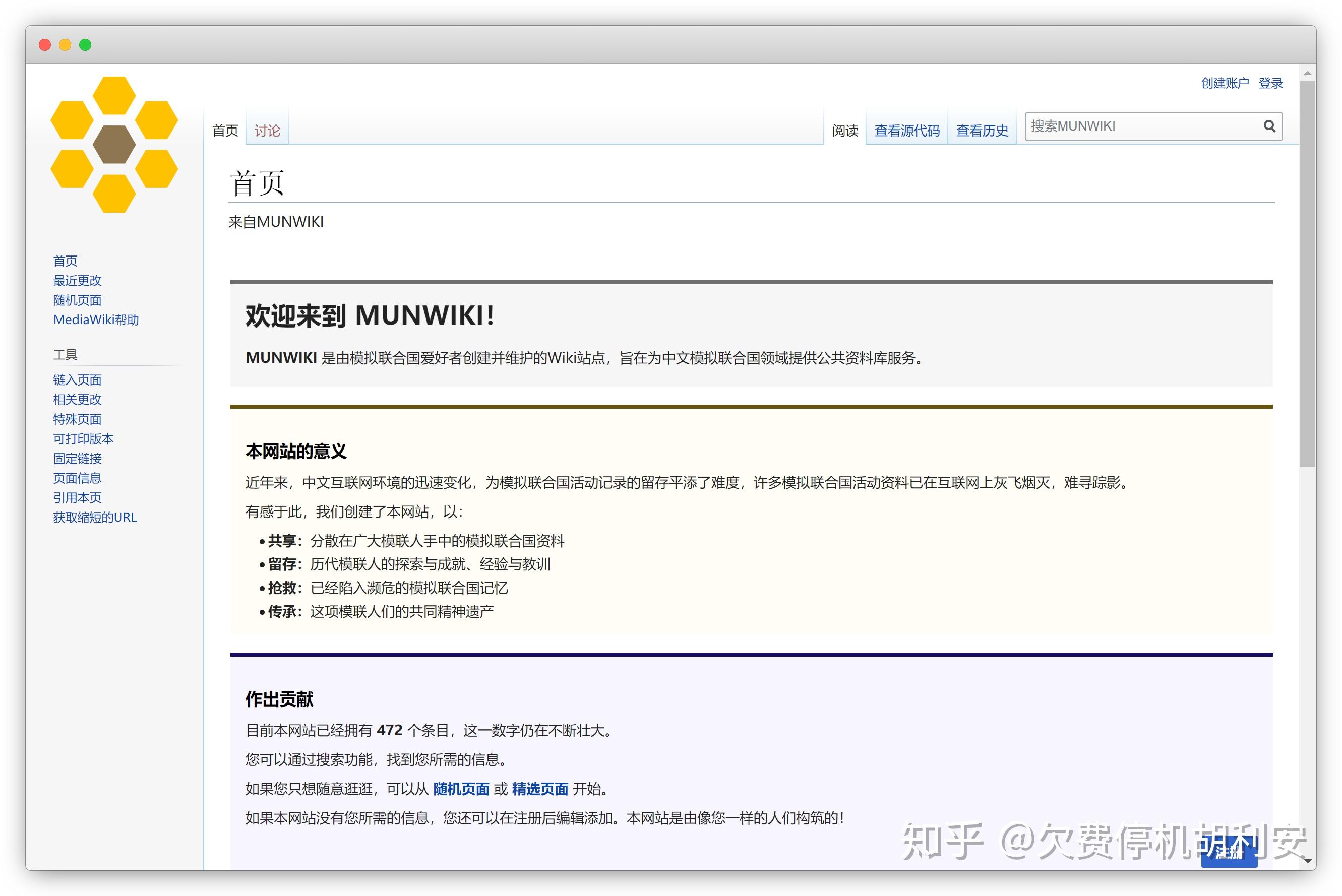Click the 首页 page title
1342x896 pixels.
(x=257, y=183)
